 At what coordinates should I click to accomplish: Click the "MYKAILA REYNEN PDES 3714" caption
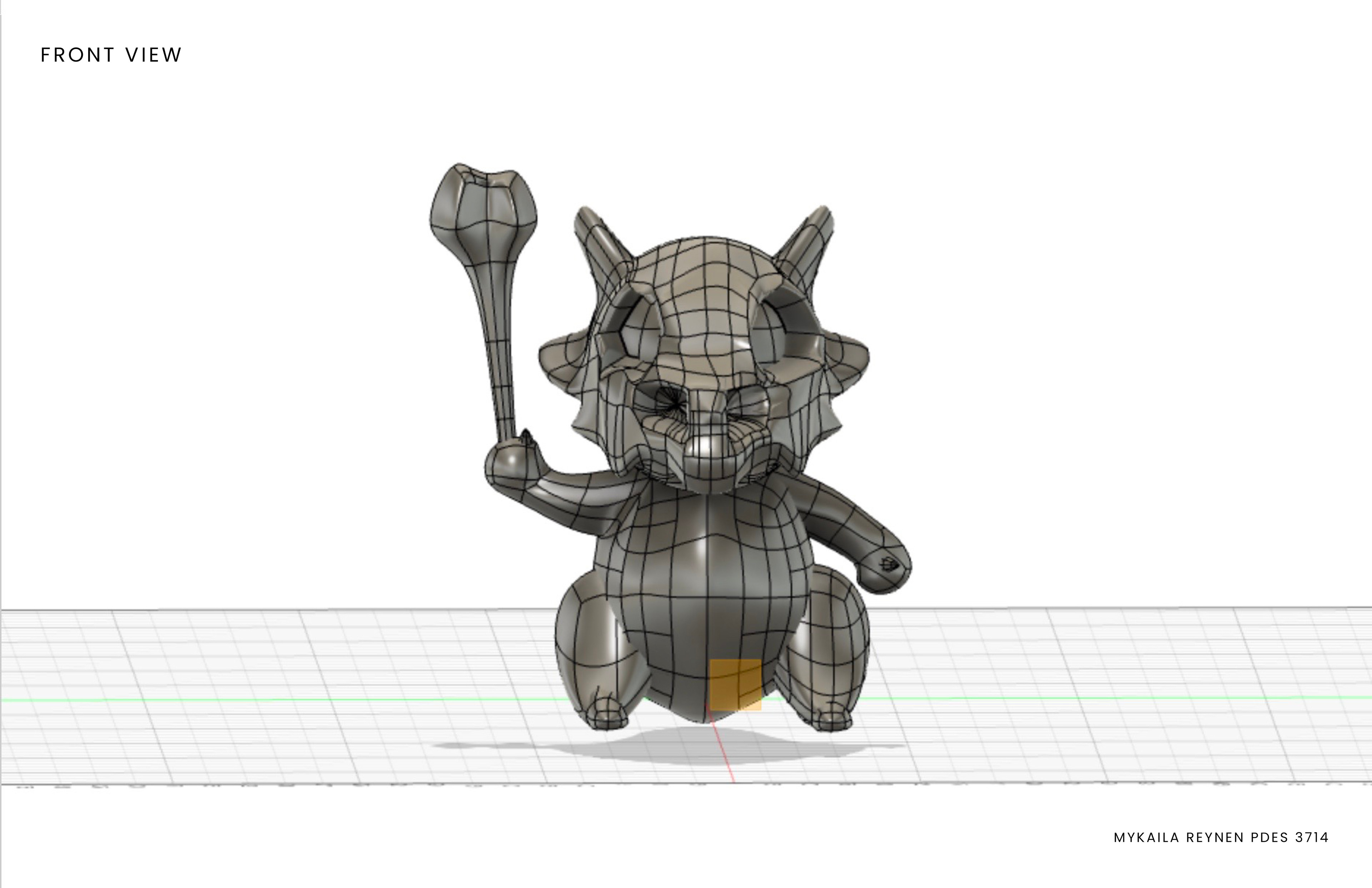1221,838
